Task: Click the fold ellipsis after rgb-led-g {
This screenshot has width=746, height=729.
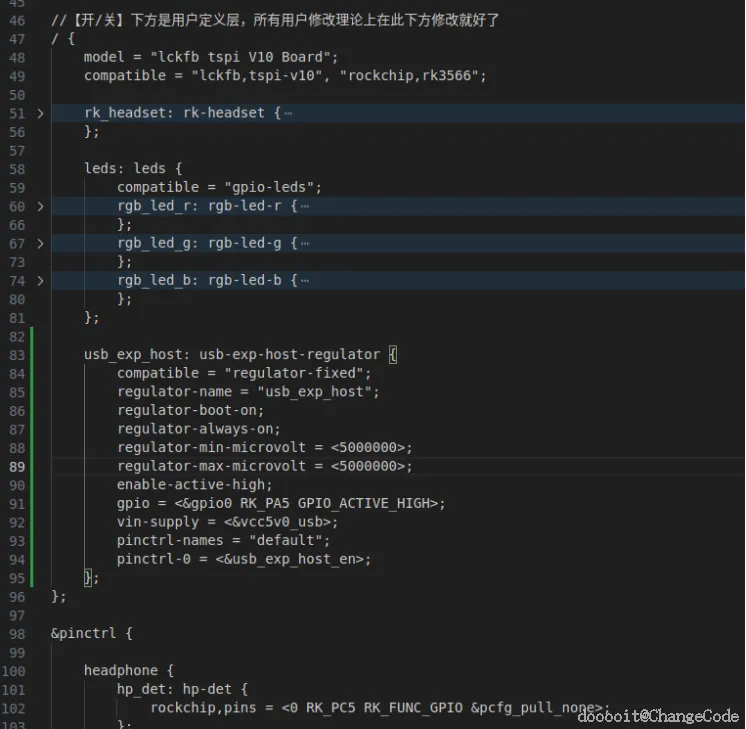Action: point(305,244)
